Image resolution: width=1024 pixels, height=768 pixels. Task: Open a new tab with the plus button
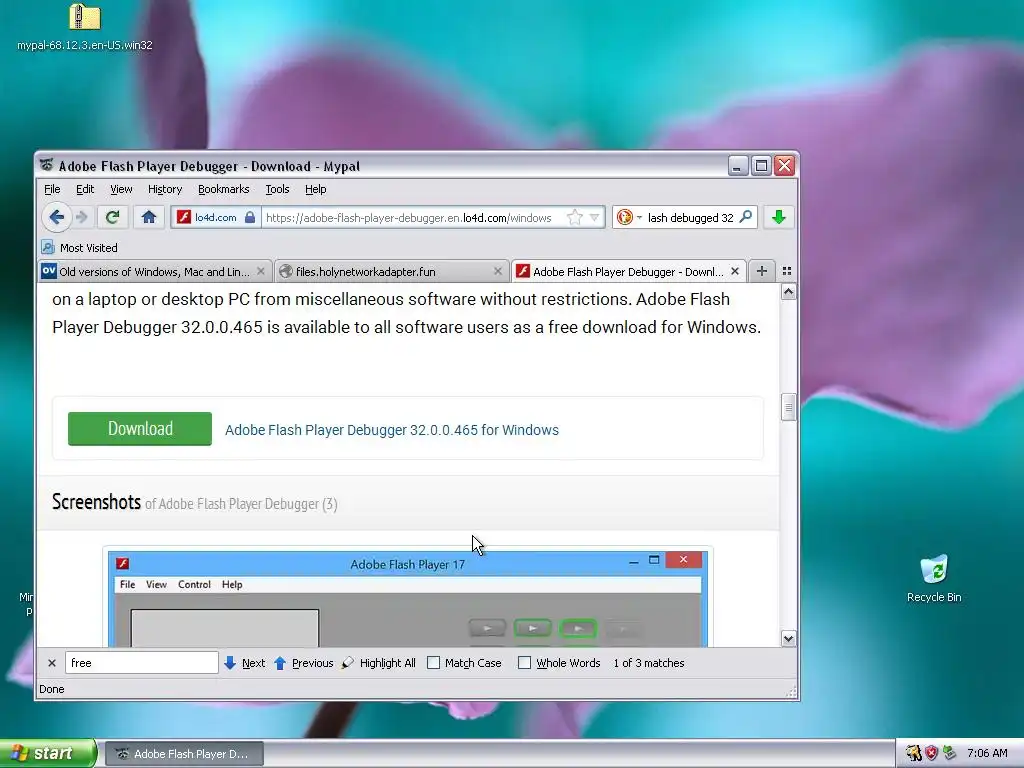click(761, 271)
